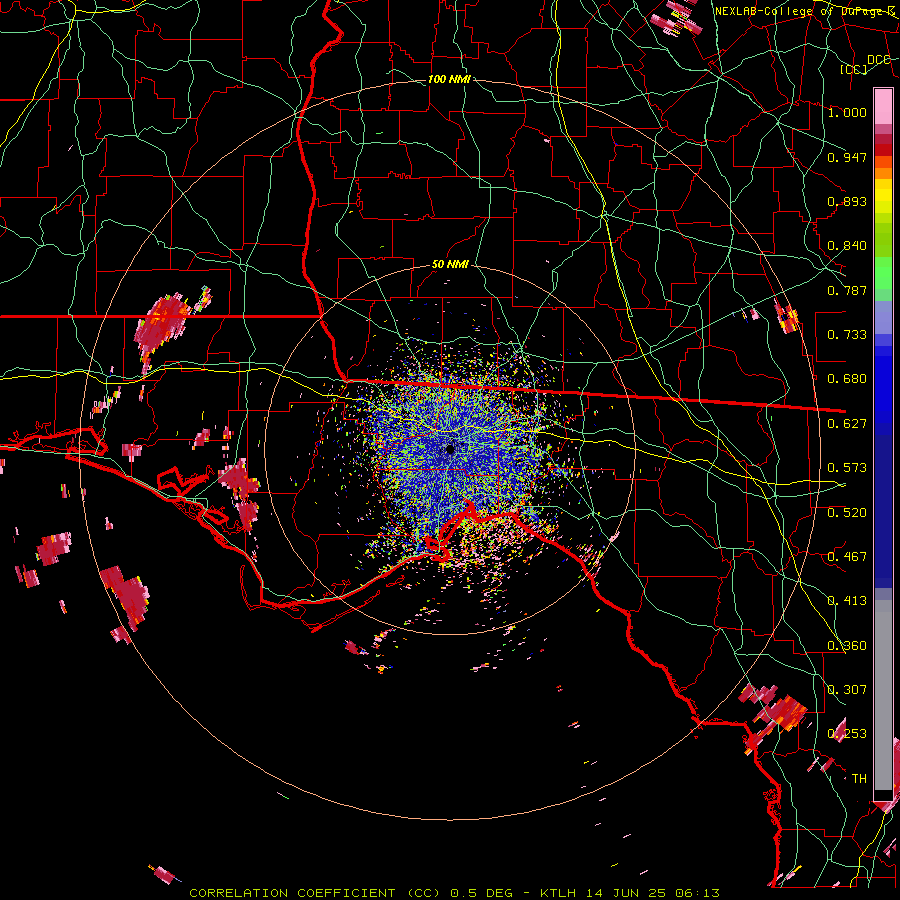Click the 0.573 color scale value

point(847,468)
